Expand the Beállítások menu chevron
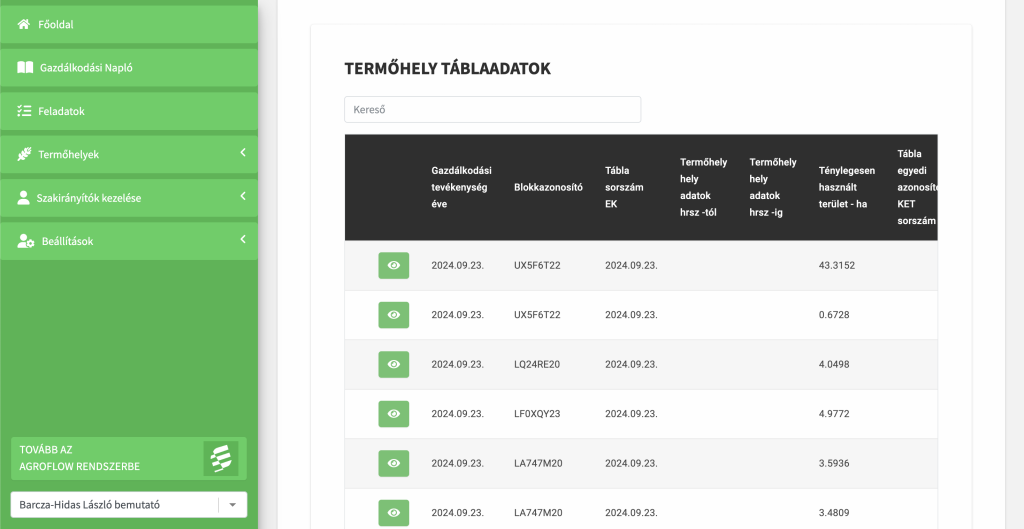This screenshot has width=1024, height=529. (242, 240)
